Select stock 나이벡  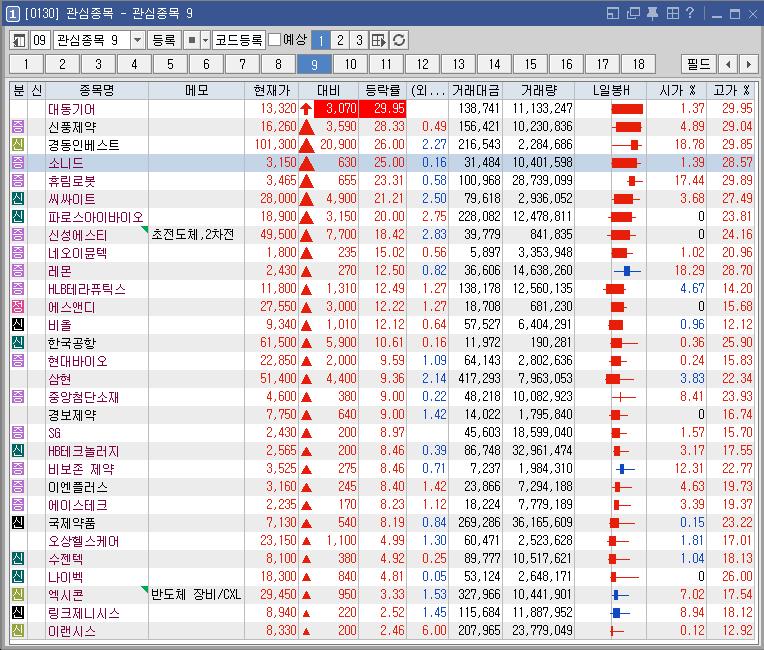point(65,577)
